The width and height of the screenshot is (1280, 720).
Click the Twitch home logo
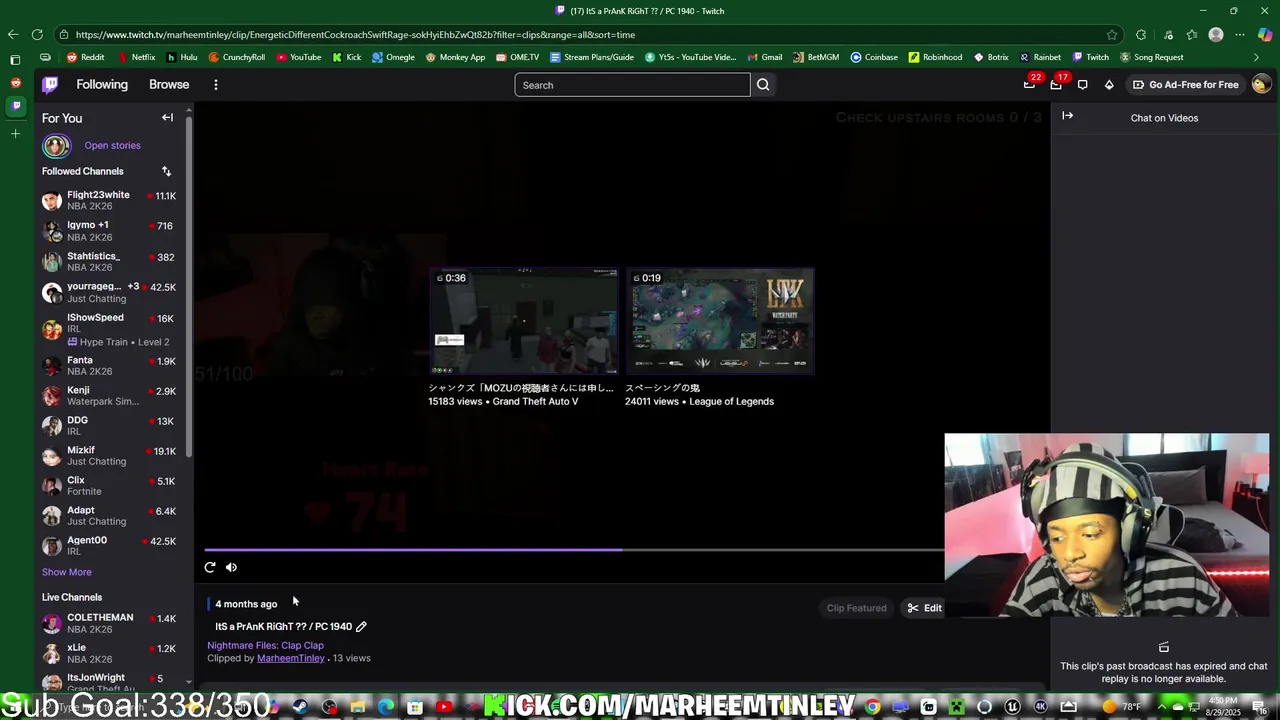point(50,85)
